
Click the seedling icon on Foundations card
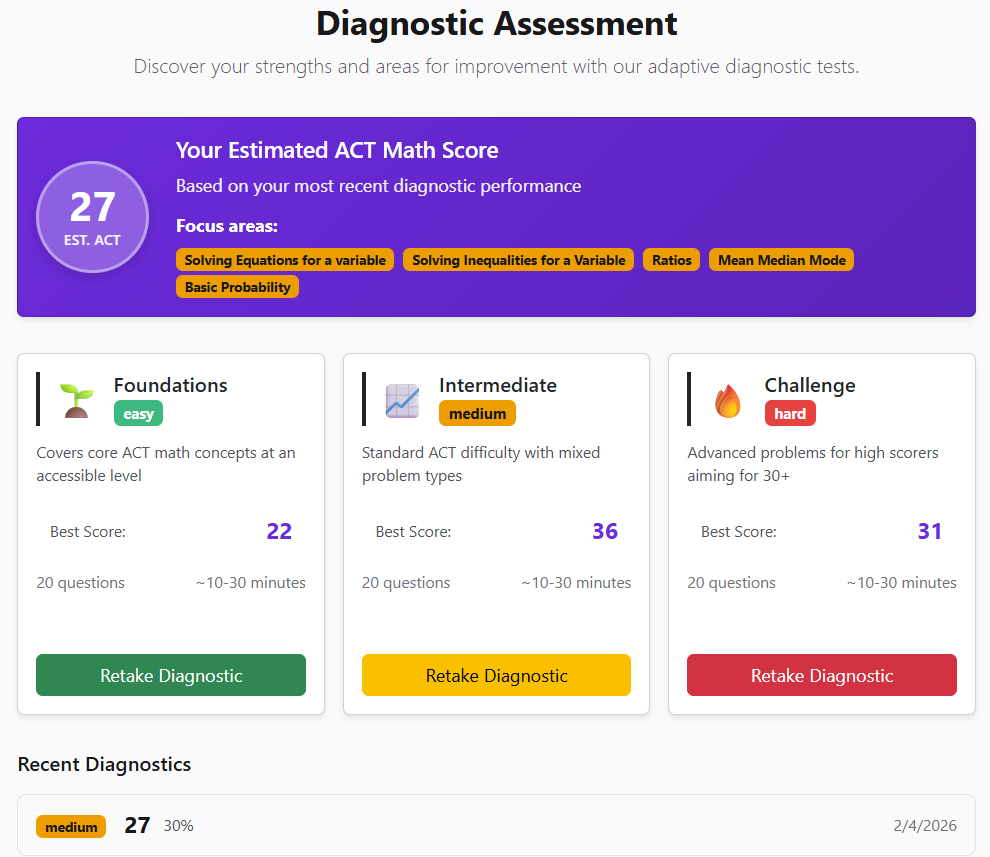[x=74, y=396]
